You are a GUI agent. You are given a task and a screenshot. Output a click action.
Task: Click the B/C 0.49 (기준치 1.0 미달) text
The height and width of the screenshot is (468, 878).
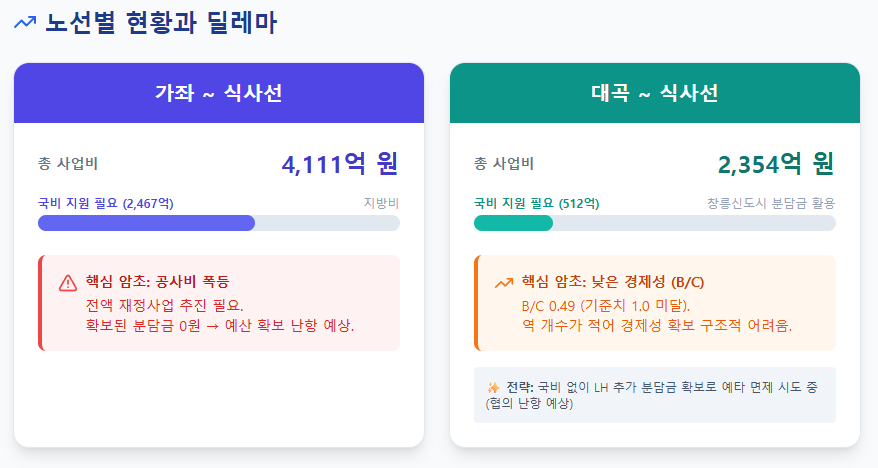click(x=606, y=306)
